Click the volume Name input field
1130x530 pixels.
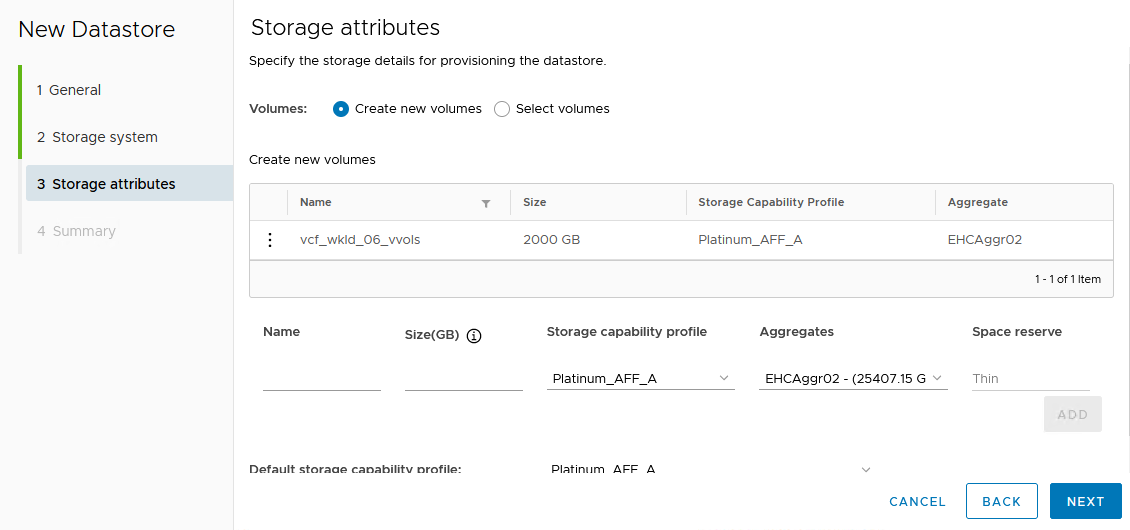321,378
